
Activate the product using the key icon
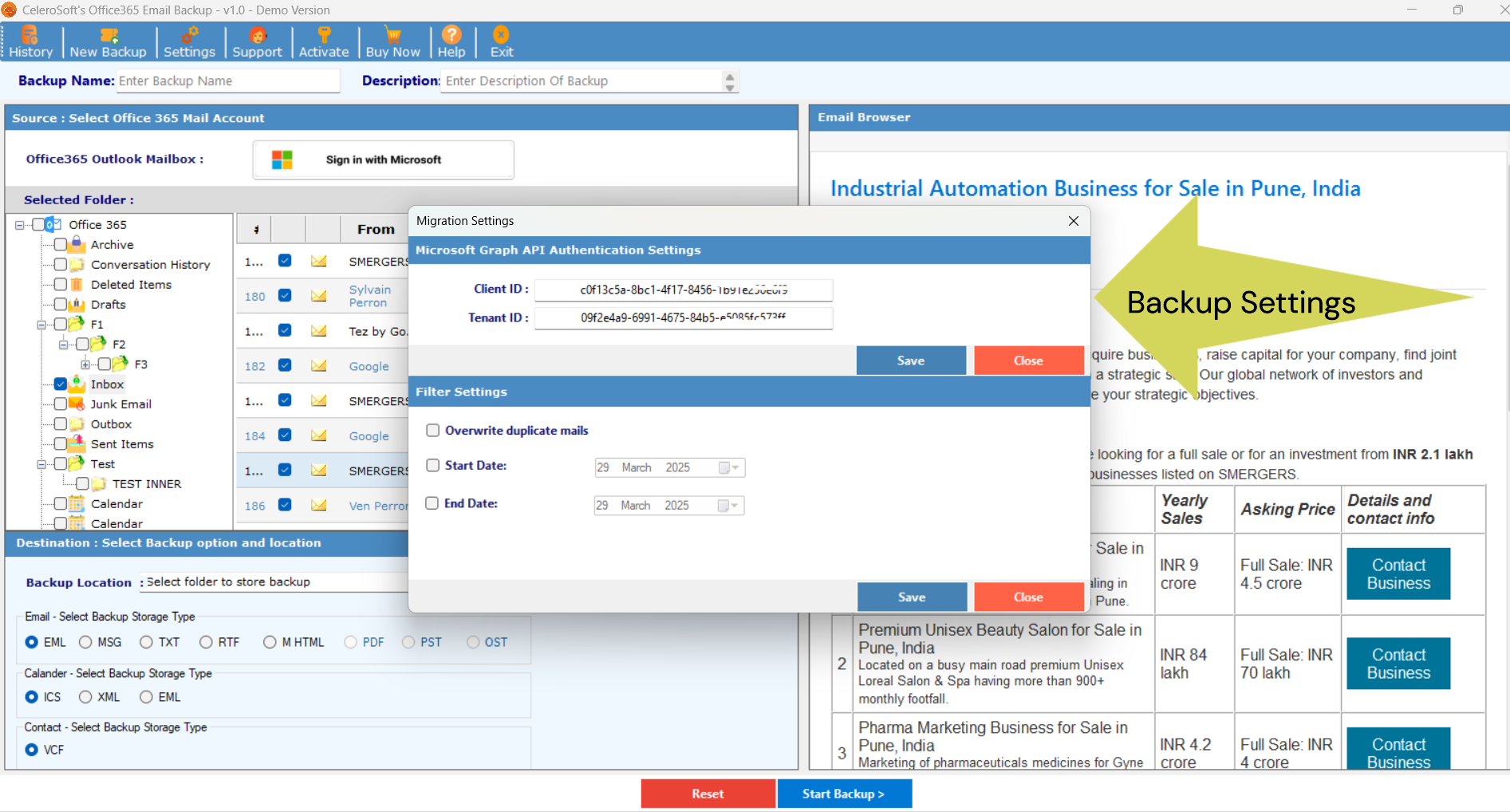[324, 41]
